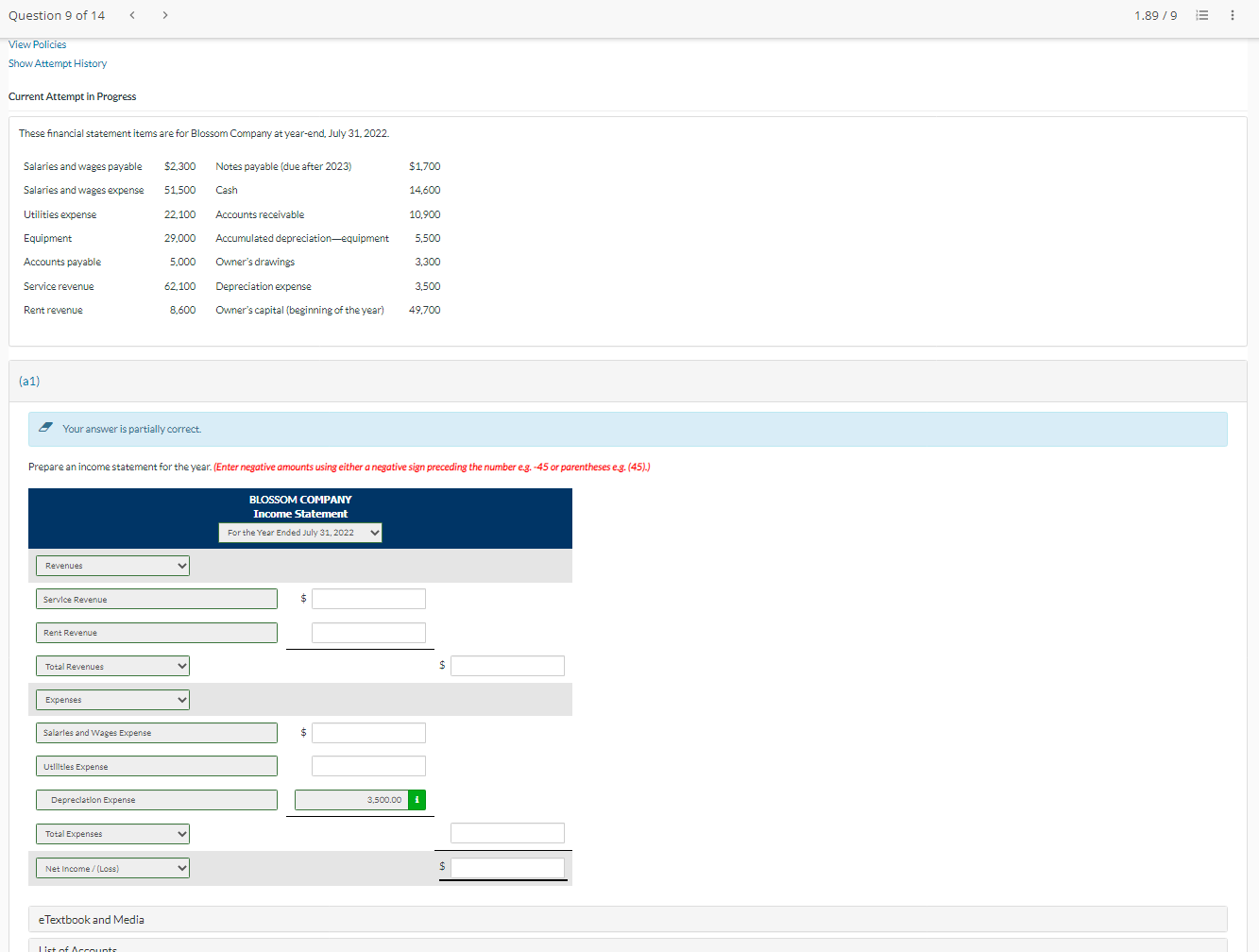The height and width of the screenshot is (952, 1259).
Task: Click the Total Expenses amount field
Action: click(507, 833)
